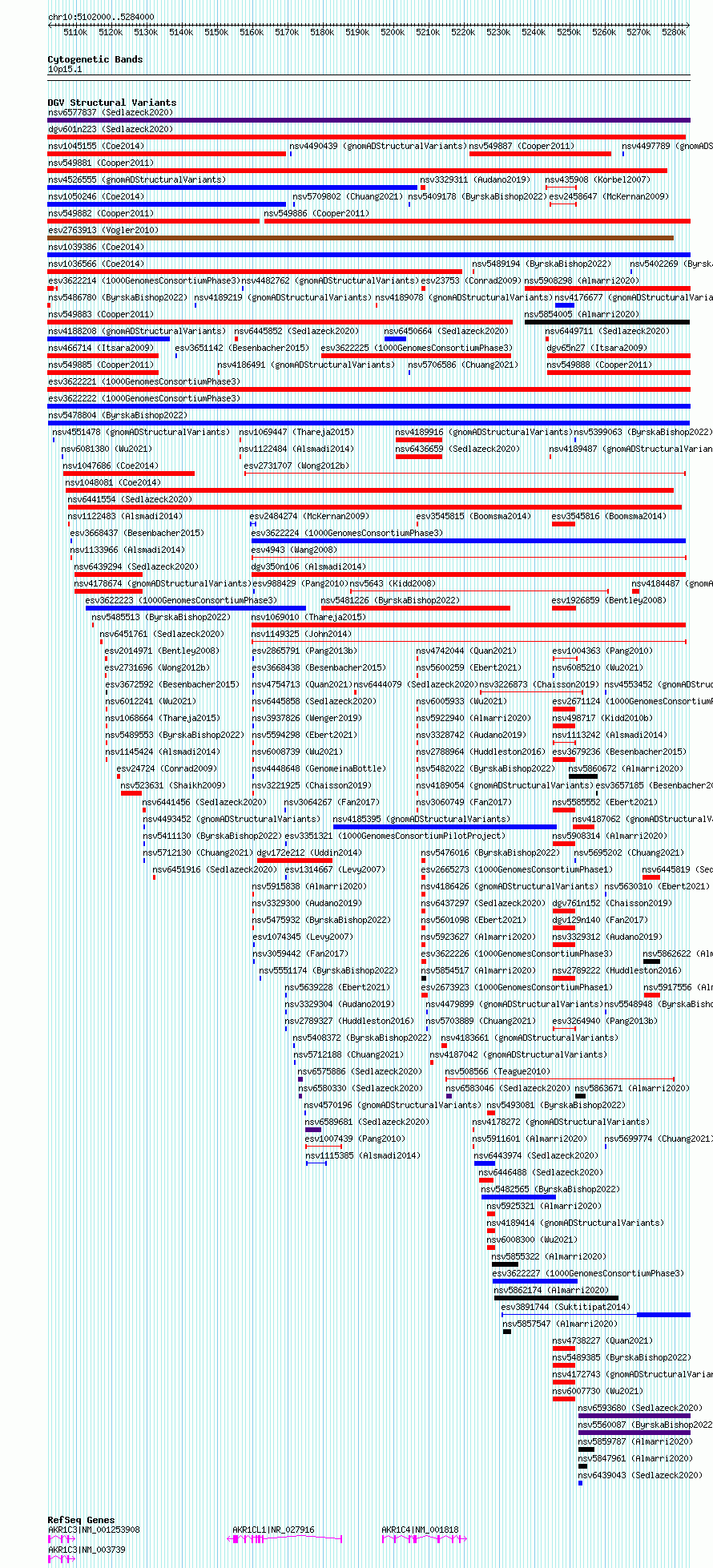Click nsv4176677 gnomAD label
The image size is (713, 1568).
pos(634,297)
